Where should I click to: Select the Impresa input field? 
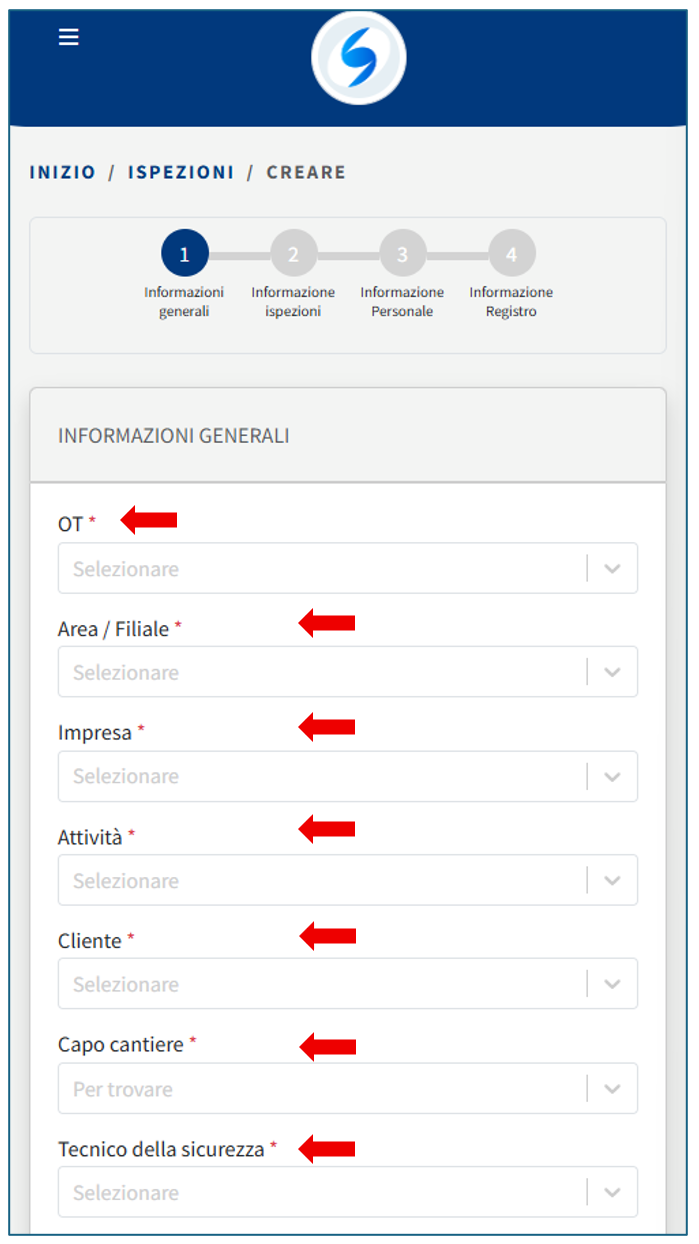320,776
